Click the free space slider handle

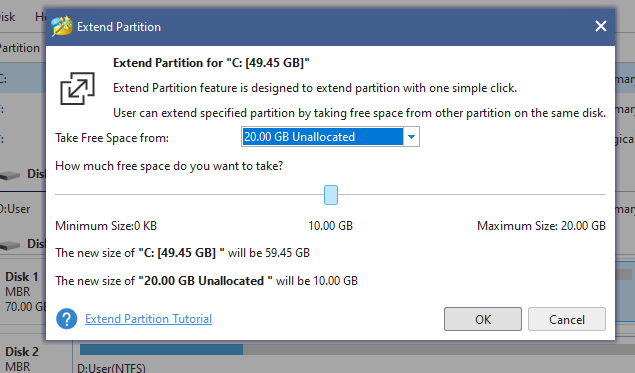tap(331, 195)
